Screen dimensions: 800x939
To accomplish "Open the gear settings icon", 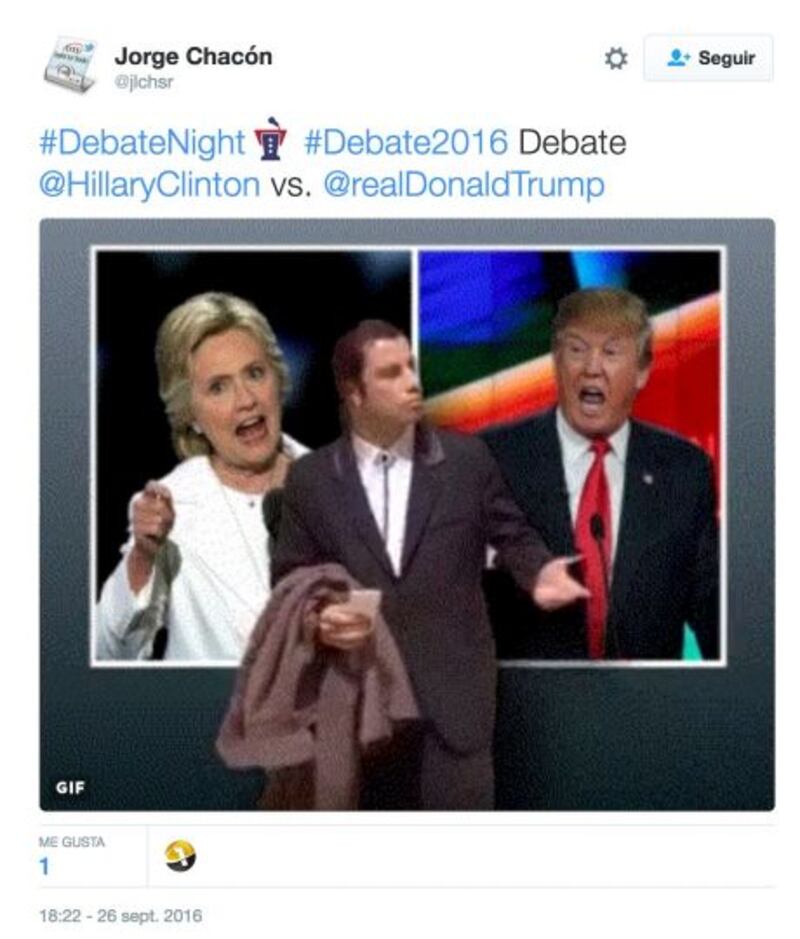I will (x=616, y=58).
